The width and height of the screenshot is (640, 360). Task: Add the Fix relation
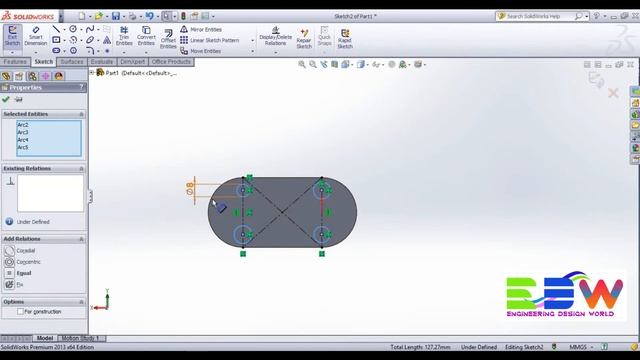(x=13, y=284)
